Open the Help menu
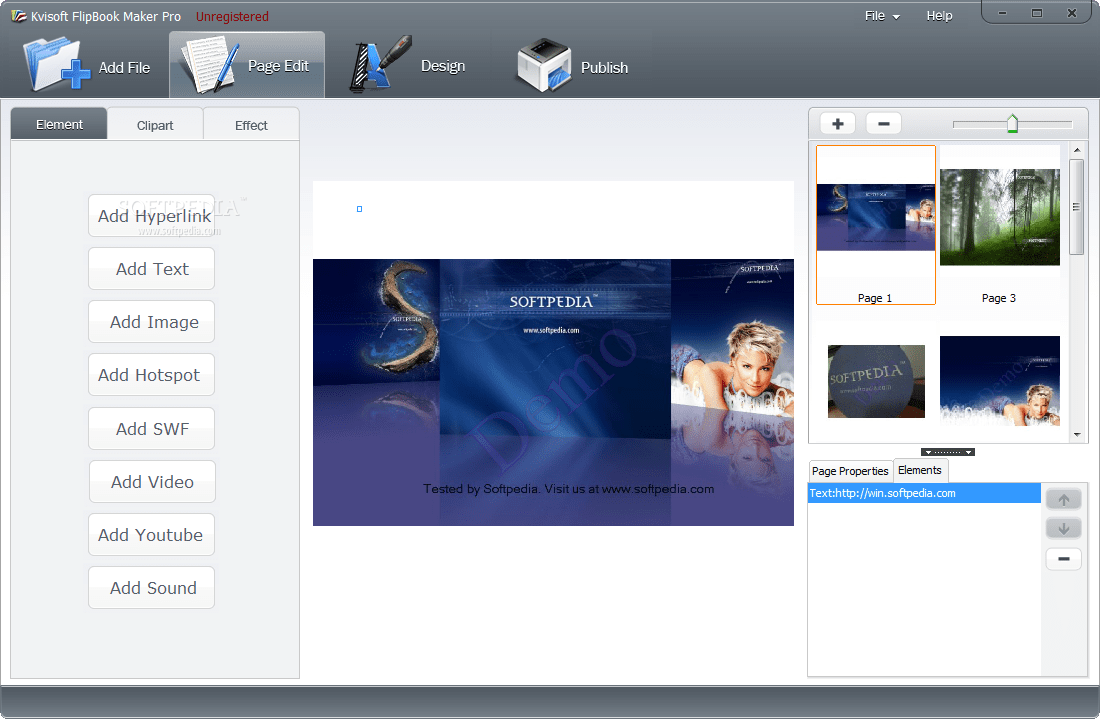Viewport: 1100px width, 719px height. pyautogui.click(x=939, y=15)
